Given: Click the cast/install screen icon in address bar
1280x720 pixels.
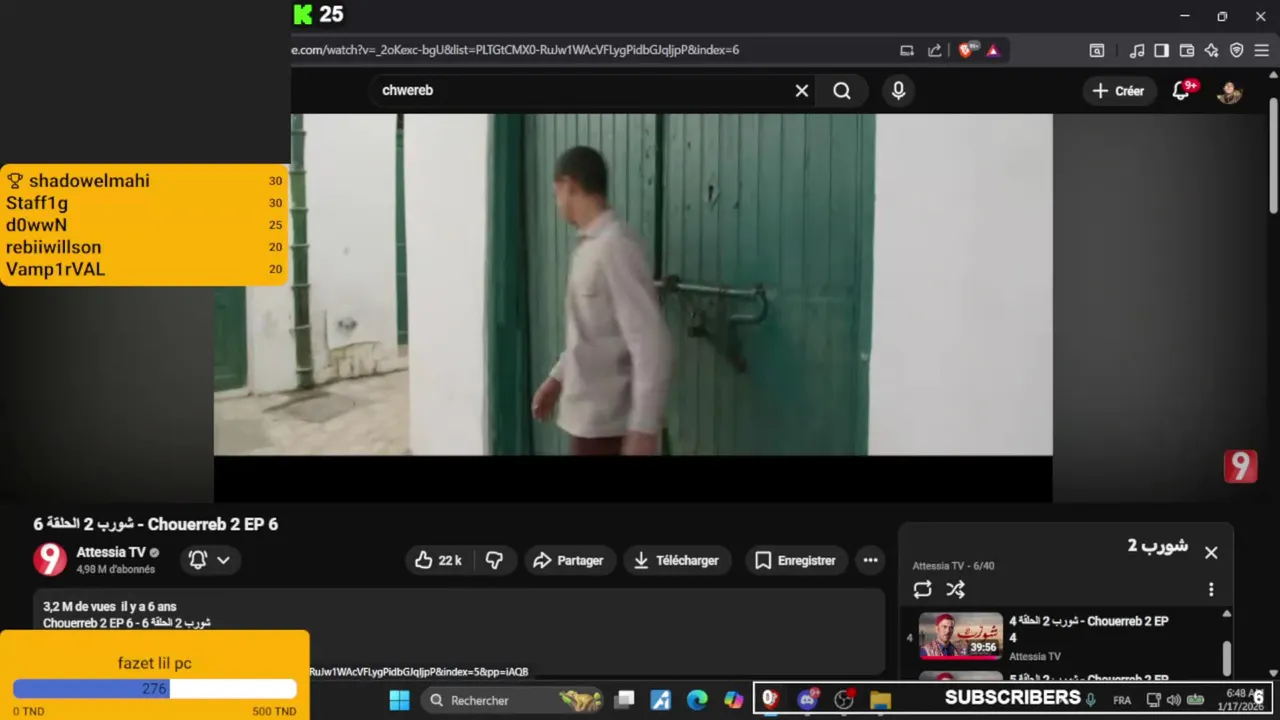Looking at the screenshot, I should pos(906,50).
